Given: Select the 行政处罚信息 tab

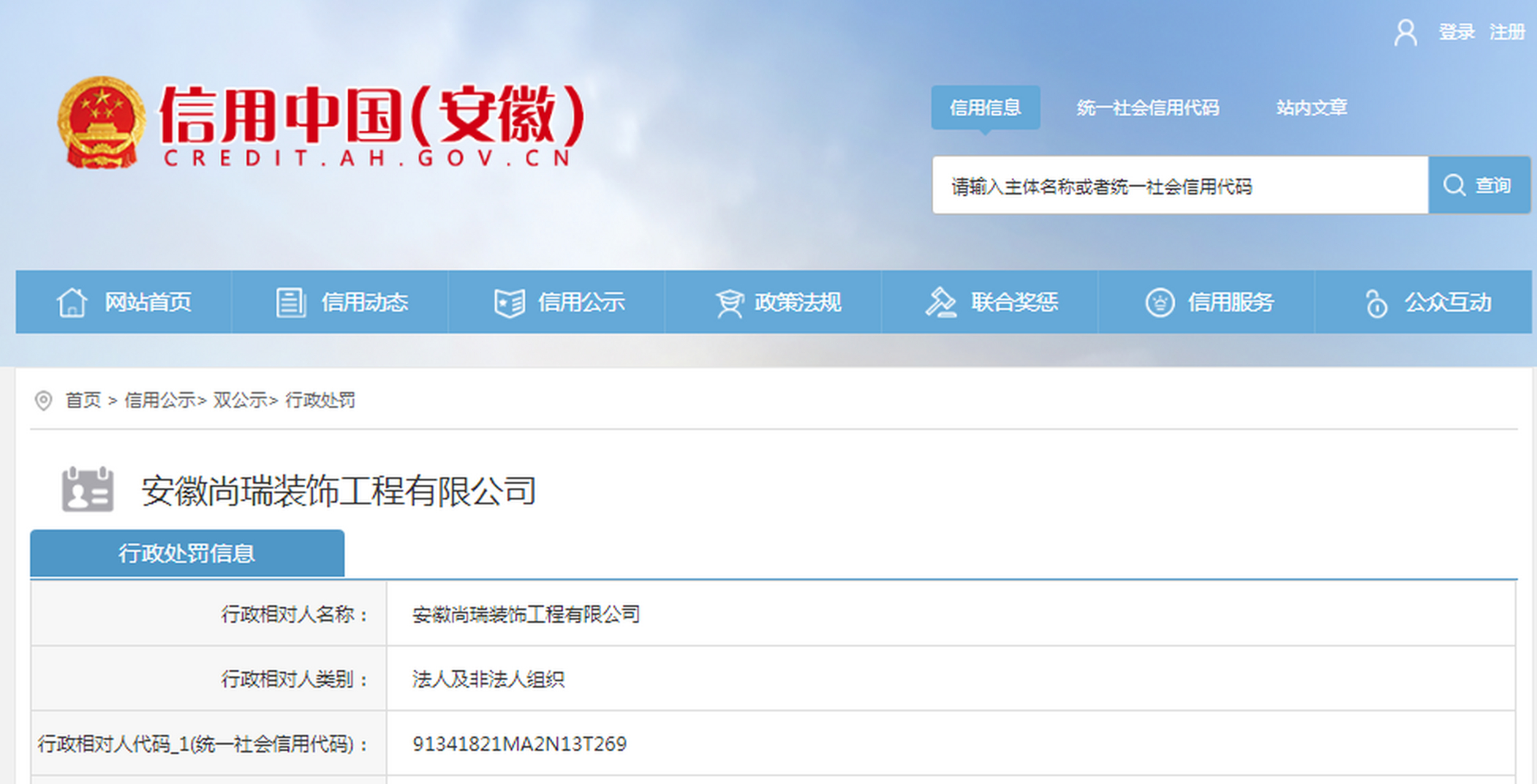Looking at the screenshot, I should pyautogui.click(x=186, y=552).
